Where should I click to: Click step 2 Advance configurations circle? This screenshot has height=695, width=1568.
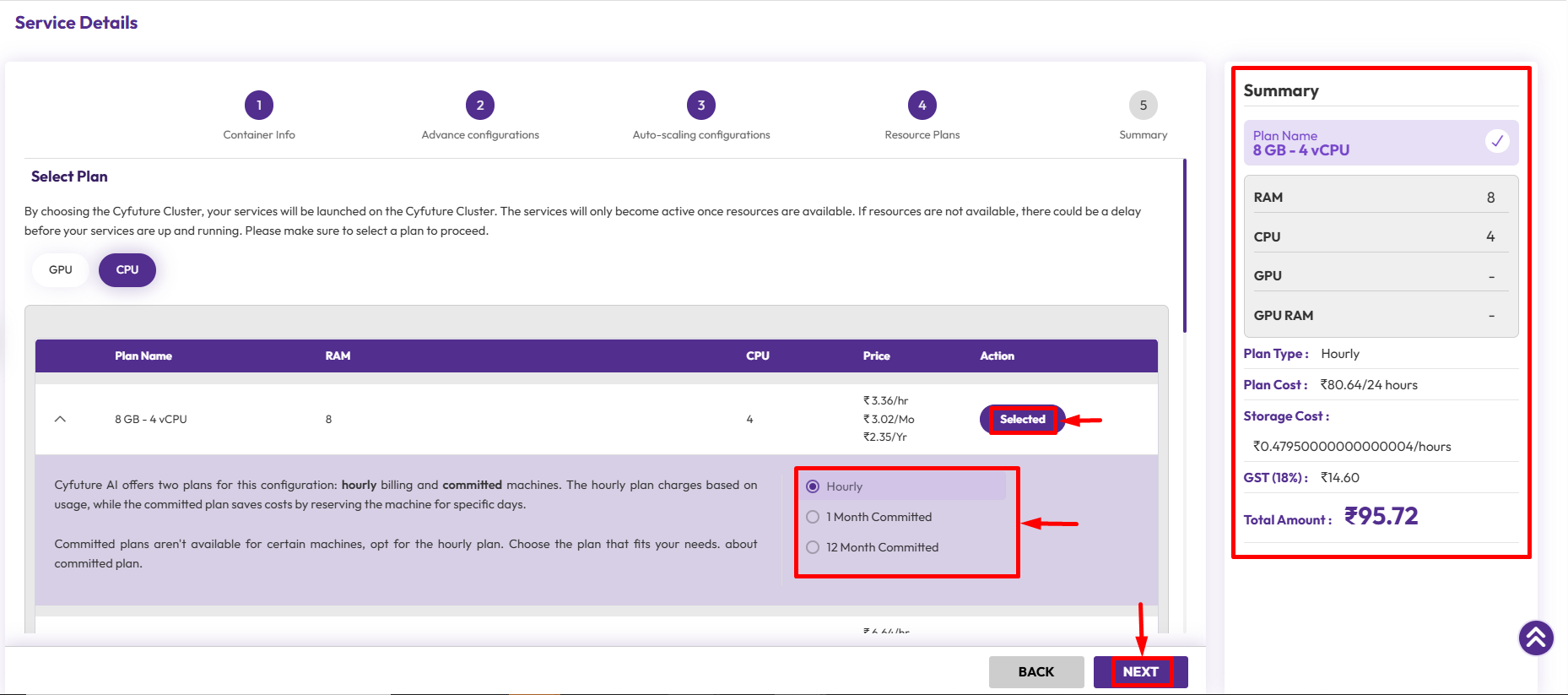pos(480,106)
